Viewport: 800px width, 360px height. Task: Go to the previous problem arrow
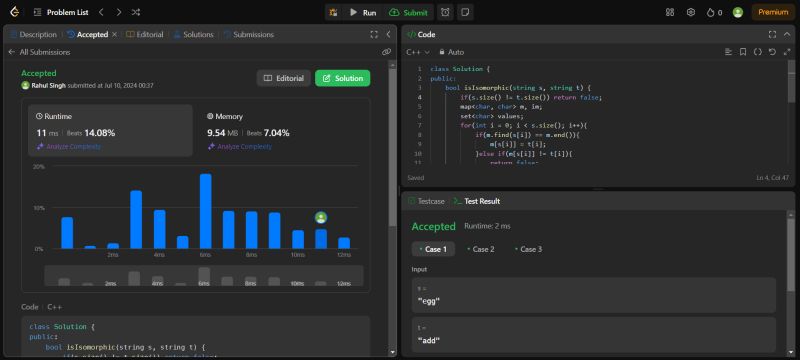pos(101,12)
